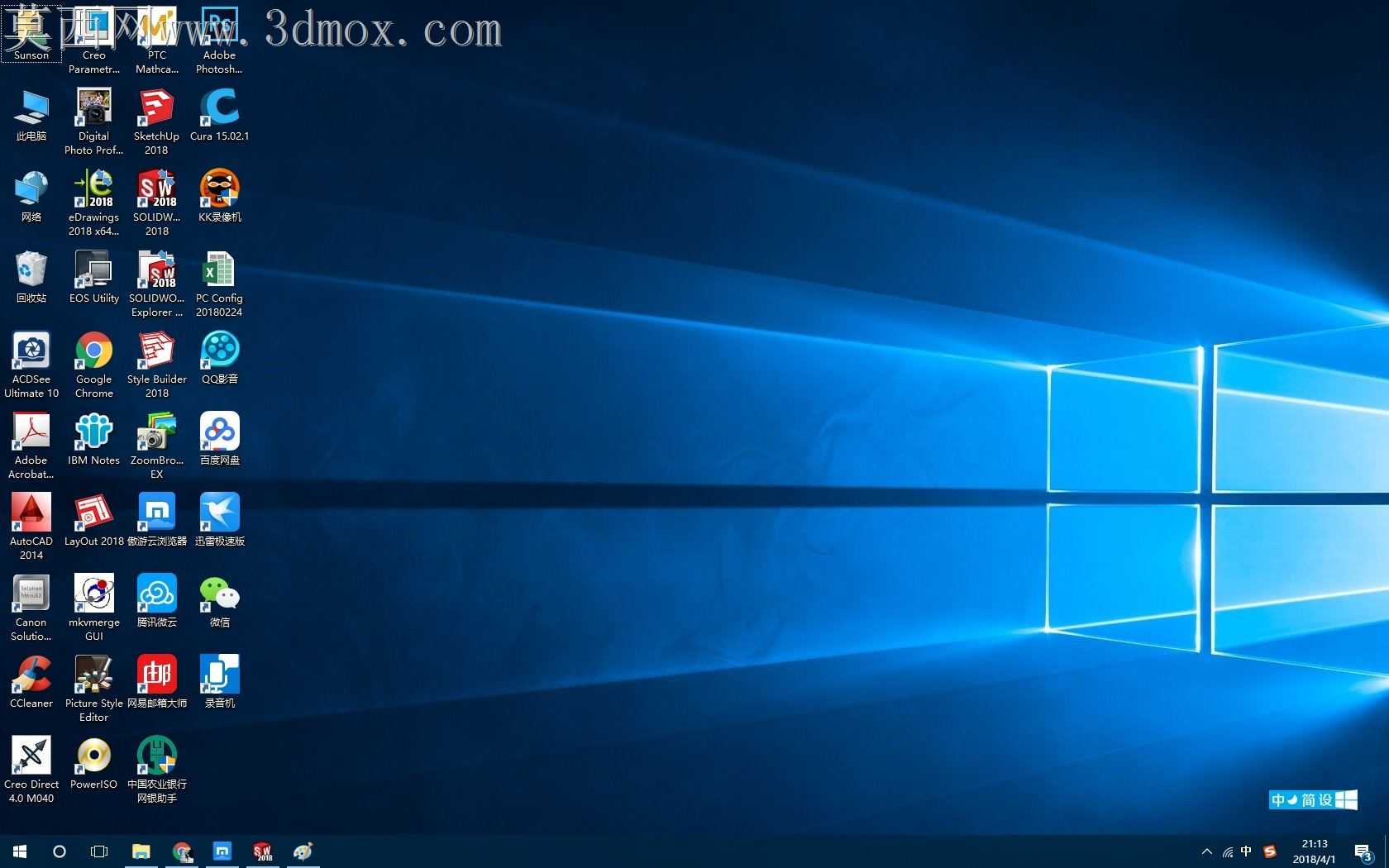The width and height of the screenshot is (1389, 868).
Task: Select the 回收站 (Recycle Bin) icon
Action: pos(31,277)
